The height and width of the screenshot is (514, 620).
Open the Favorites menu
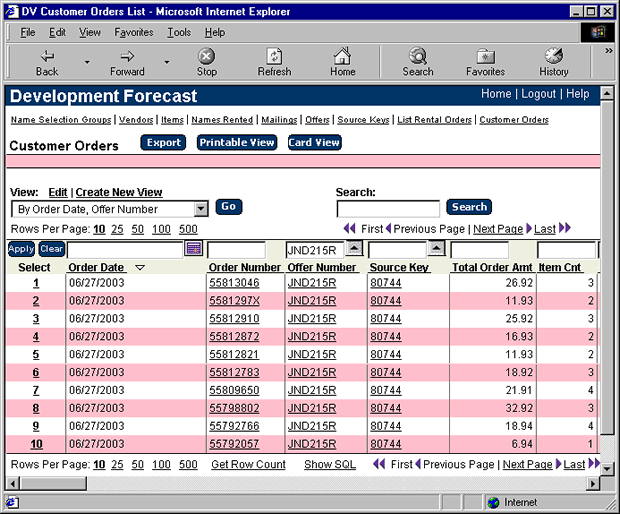pyautogui.click(x=134, y=32)
